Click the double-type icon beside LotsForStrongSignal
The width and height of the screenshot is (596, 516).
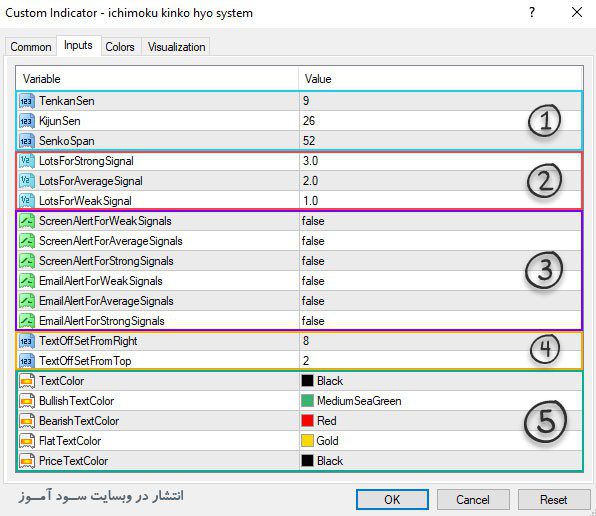click(27, 161)
